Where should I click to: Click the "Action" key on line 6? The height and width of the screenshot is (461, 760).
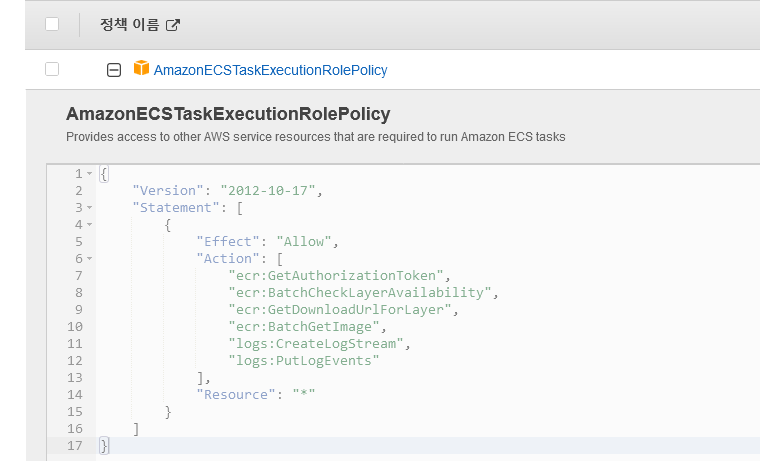[x=228, y=258]
